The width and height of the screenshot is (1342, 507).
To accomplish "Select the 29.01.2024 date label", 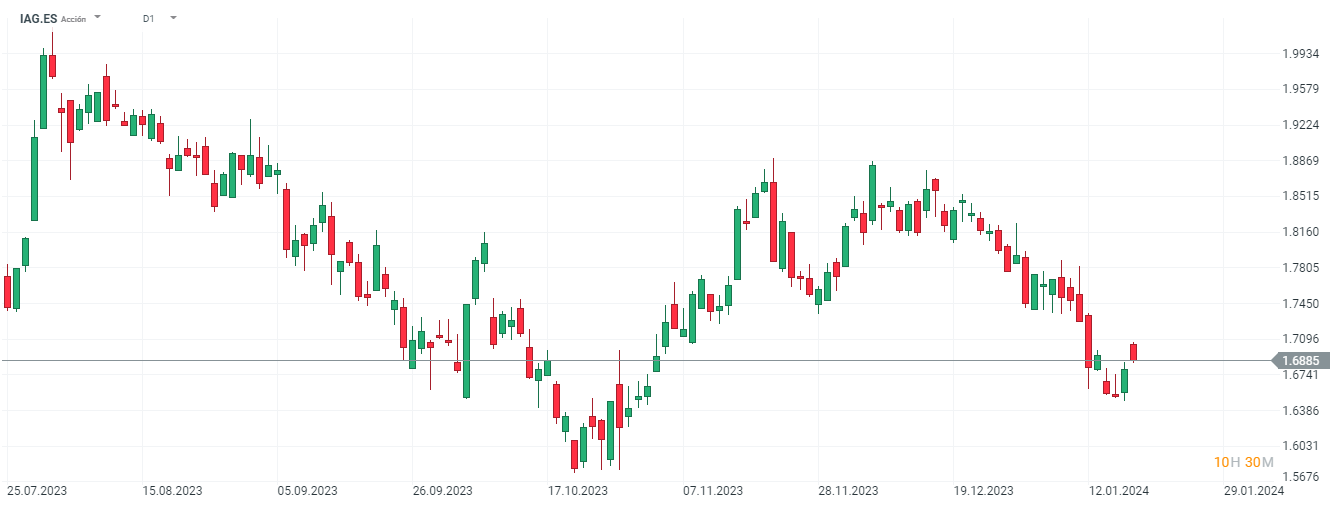I will [1254, 490].
